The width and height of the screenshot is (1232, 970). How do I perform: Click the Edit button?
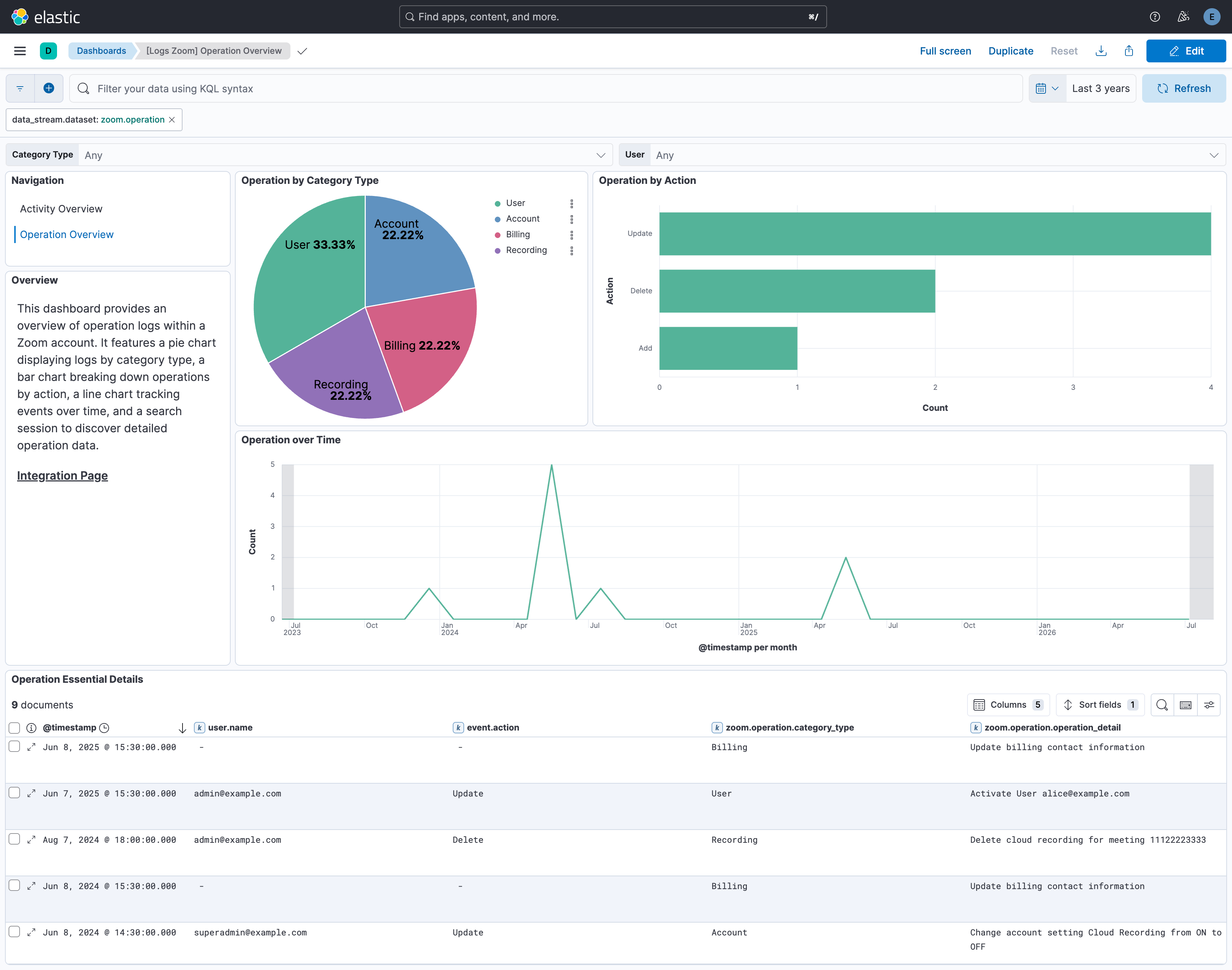[1185, 51]
